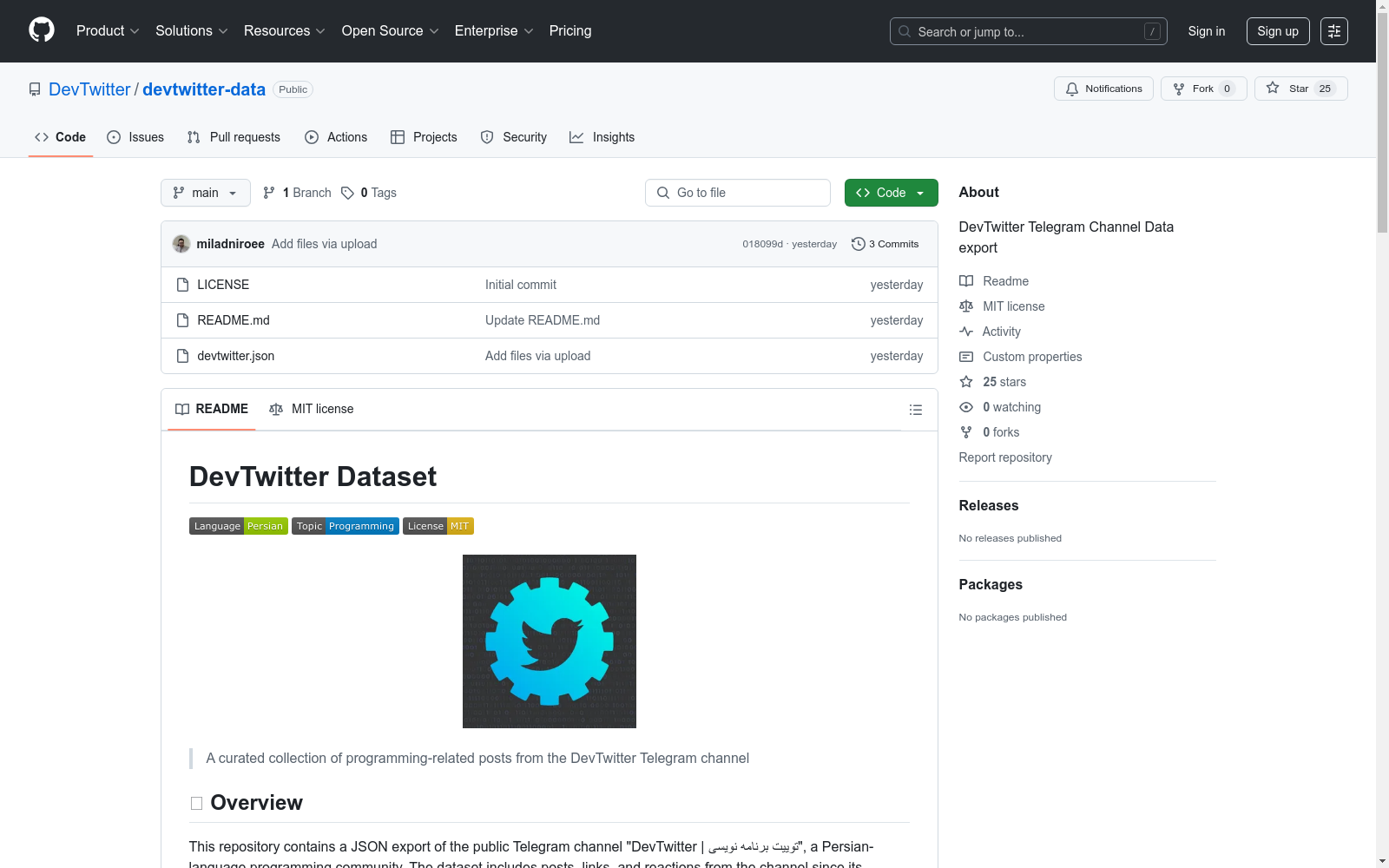1389x868 pixels.
Task: Click the commits history clock icon
Action: pyautogui.click(x=859, y=244)
